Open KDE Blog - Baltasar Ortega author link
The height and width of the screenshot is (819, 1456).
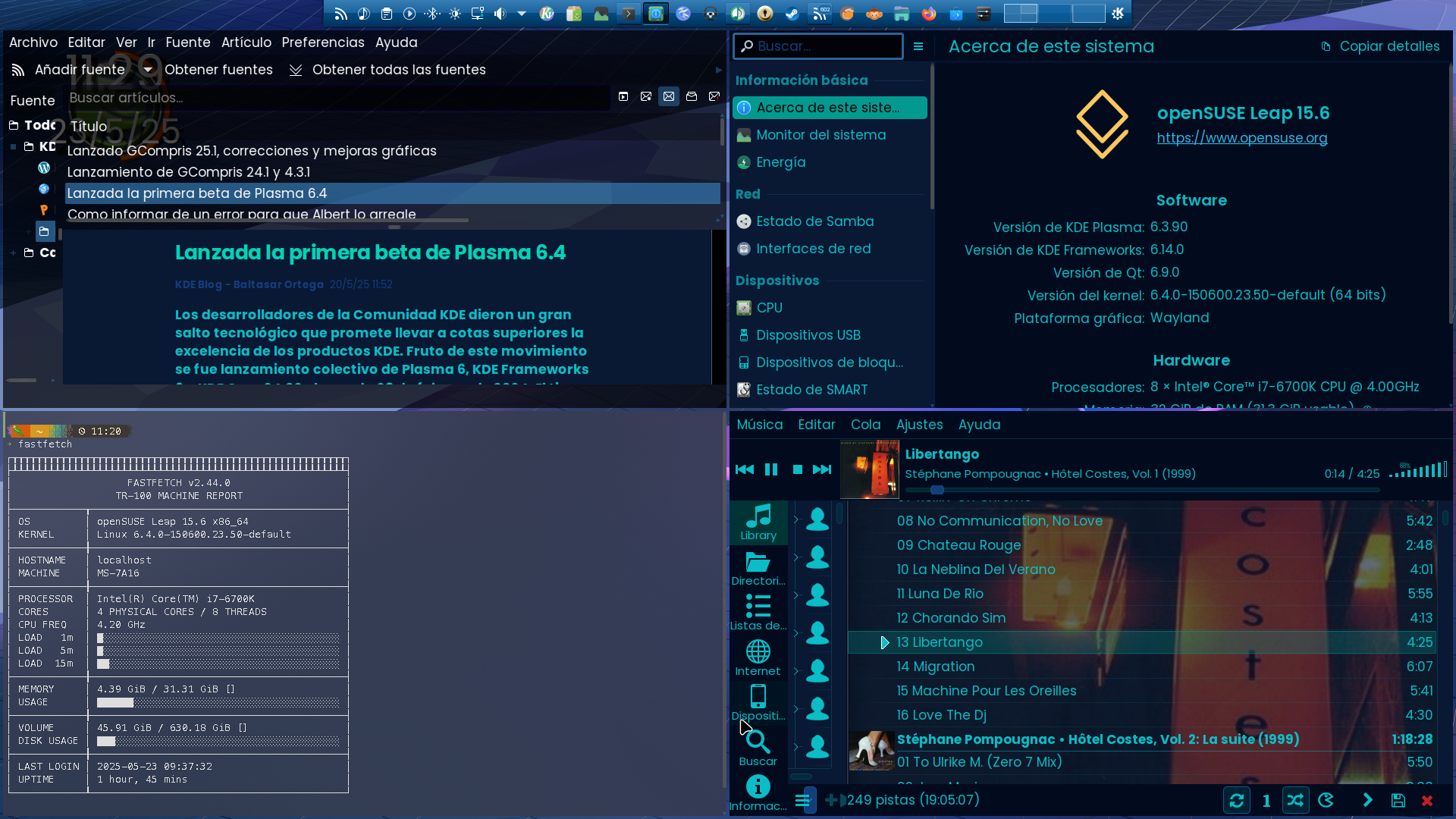tap(249, 284)
